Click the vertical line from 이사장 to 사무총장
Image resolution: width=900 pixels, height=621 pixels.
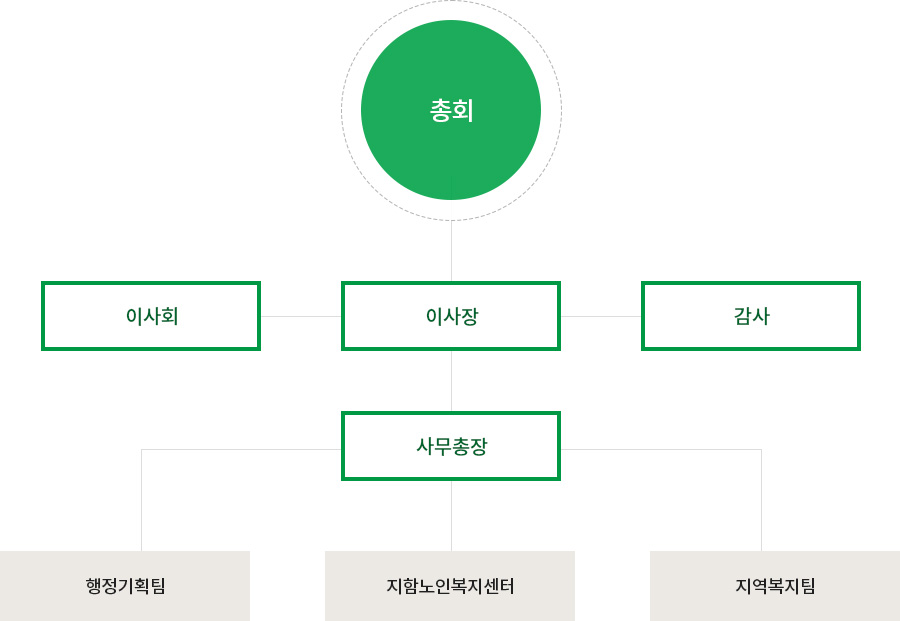pos(451,381)
